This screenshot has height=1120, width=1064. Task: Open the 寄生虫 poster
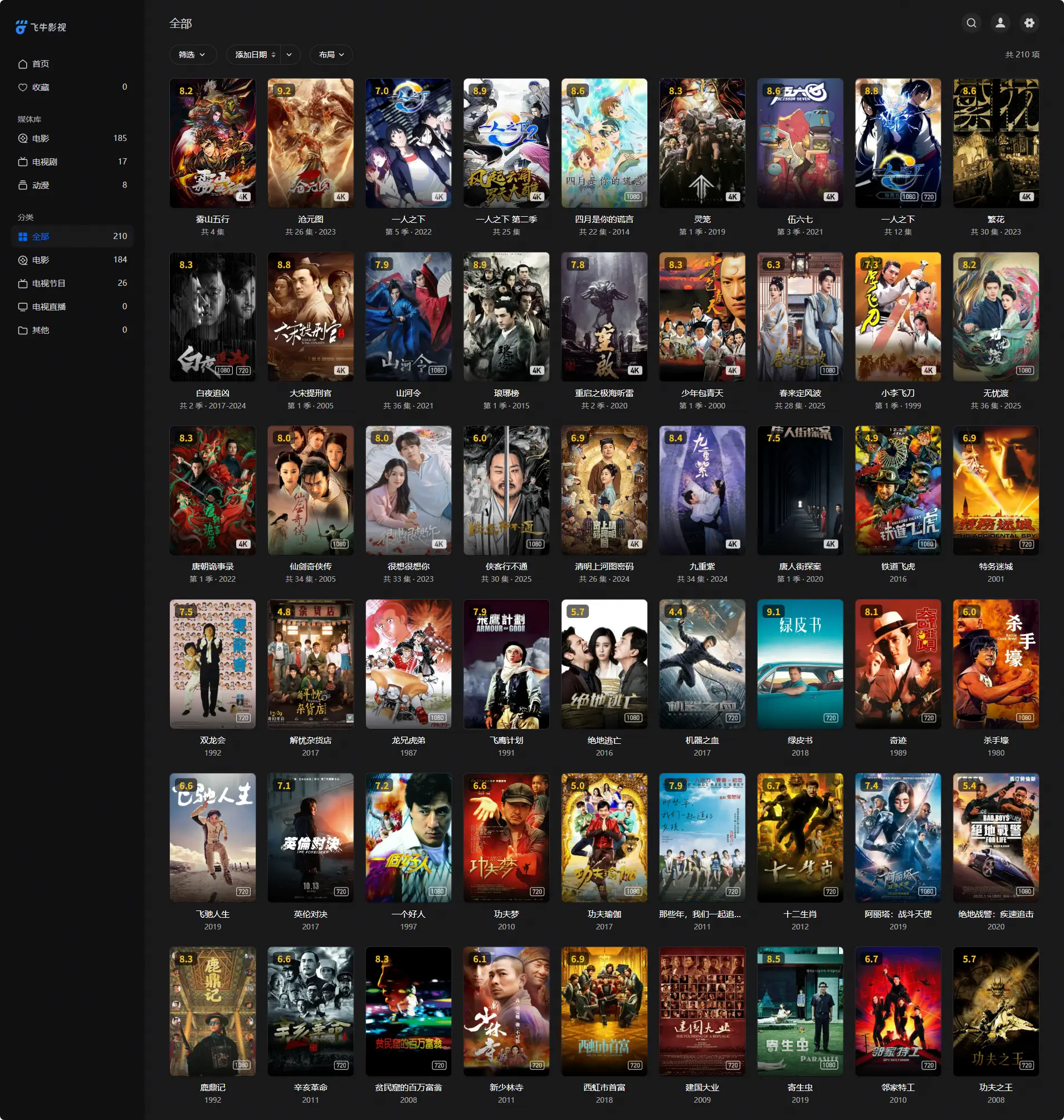tap(801, 1011)
